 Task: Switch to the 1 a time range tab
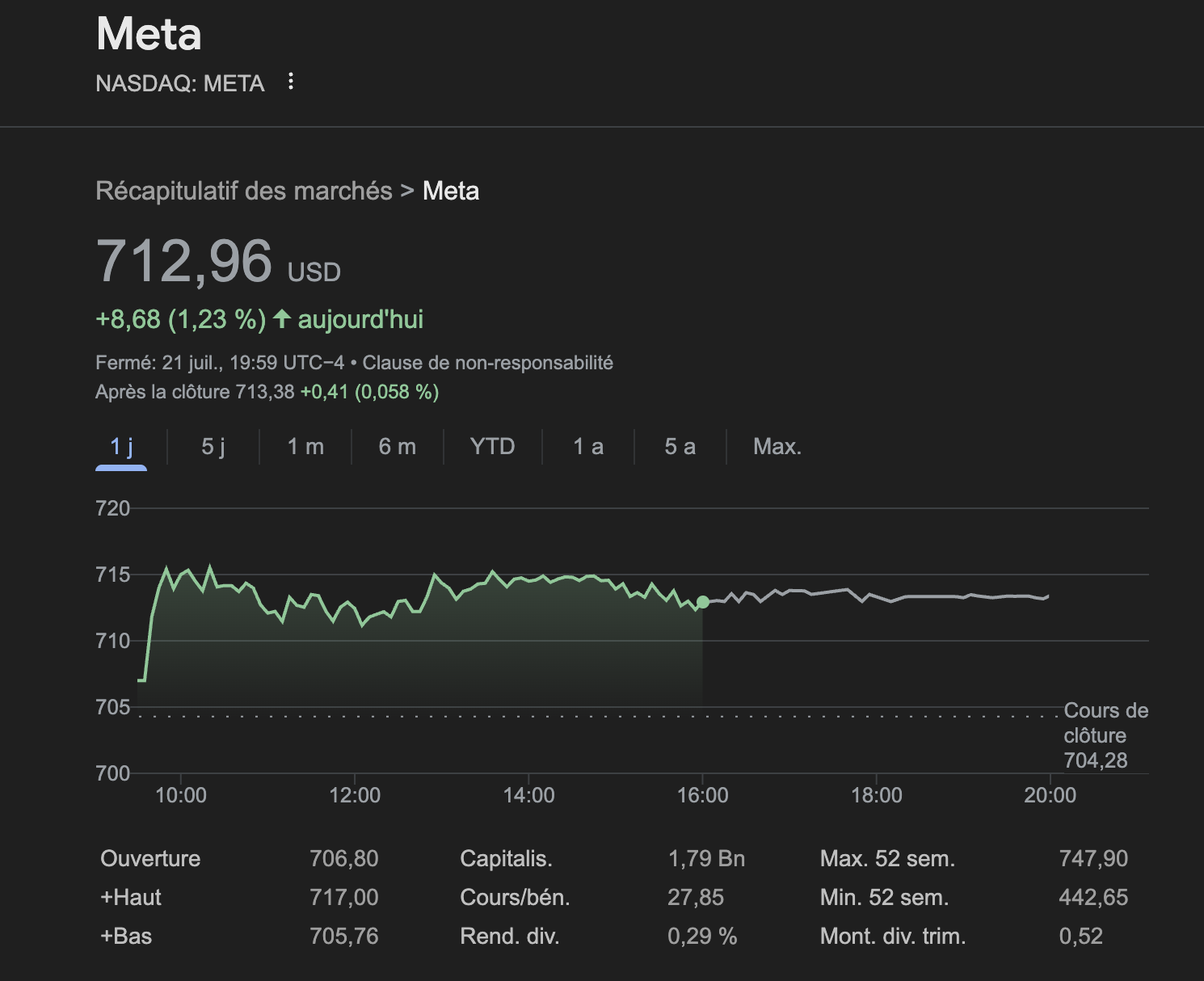coord(588,446)
